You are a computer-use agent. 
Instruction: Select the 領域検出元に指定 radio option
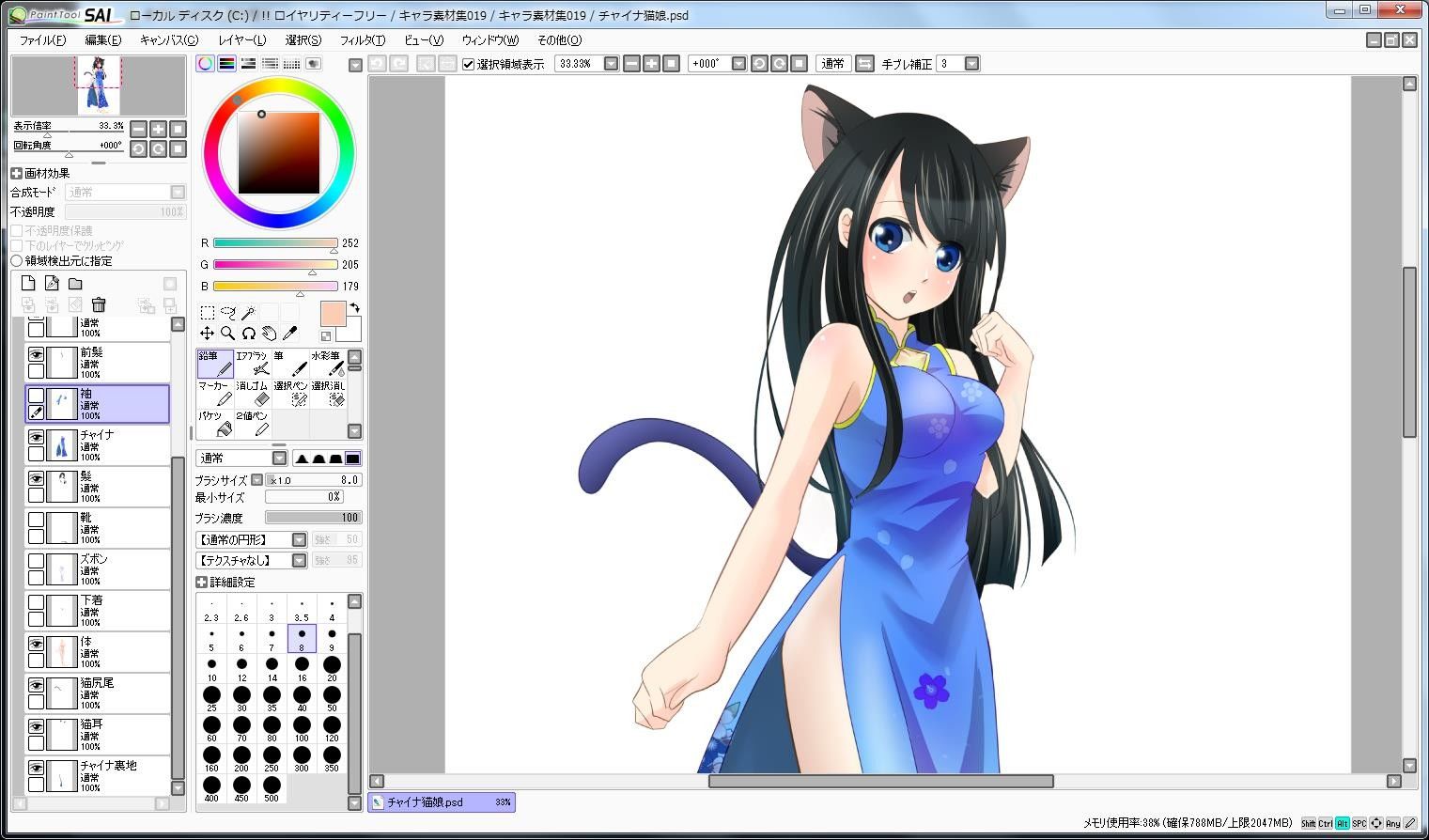(x=17, y=260)
